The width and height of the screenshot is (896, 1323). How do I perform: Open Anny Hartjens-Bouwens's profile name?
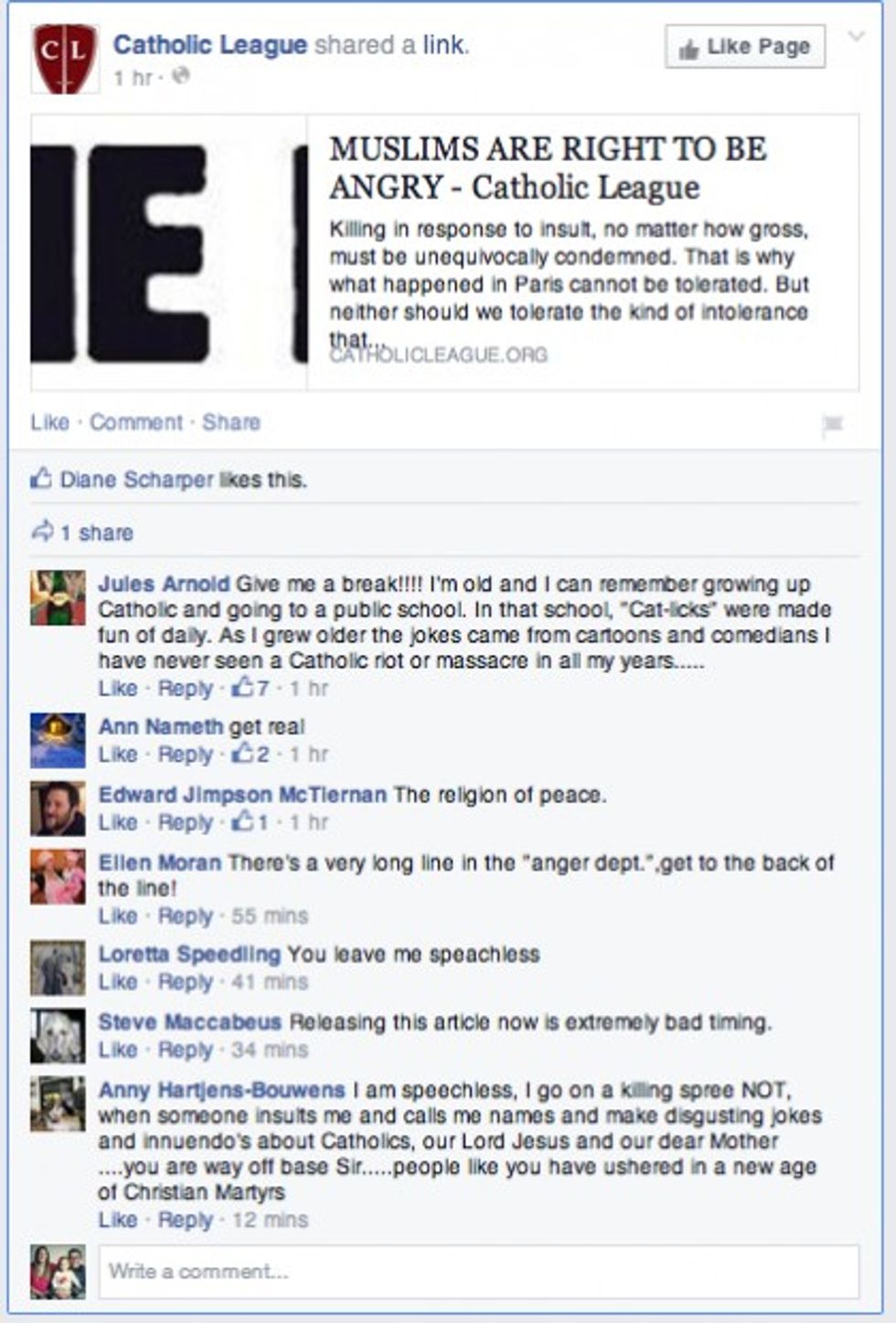[222, 1090]
